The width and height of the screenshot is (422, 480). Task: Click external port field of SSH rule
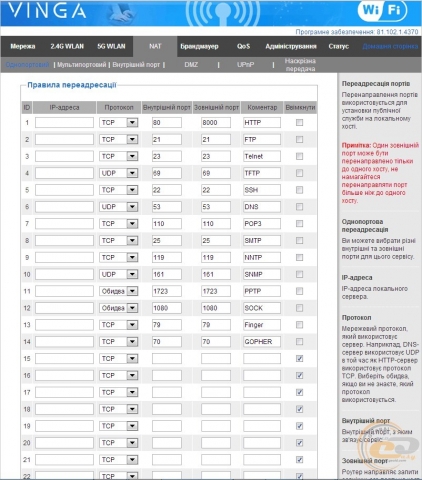click(x=216, y=190)
